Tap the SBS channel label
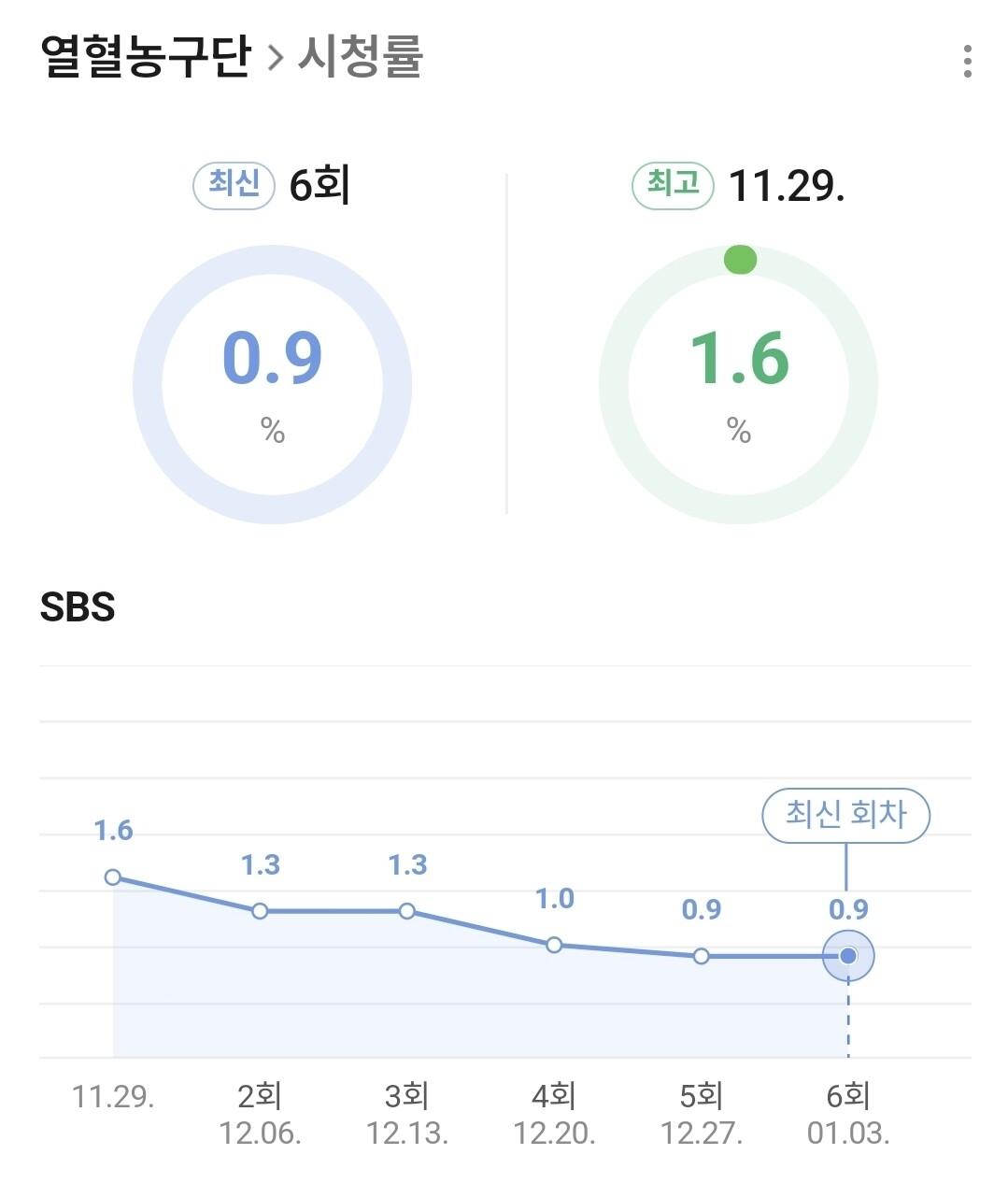Viewport: 1008px width, 1183px height. [x=78, y=607]
